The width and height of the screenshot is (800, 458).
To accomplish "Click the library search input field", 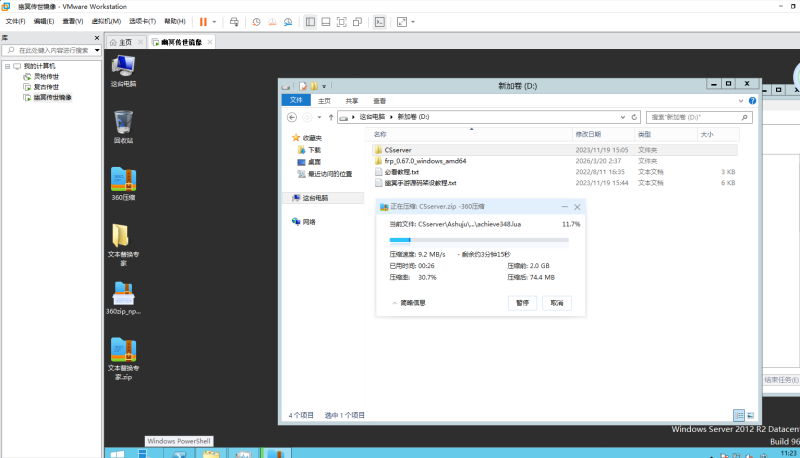I will pos(50,50).
